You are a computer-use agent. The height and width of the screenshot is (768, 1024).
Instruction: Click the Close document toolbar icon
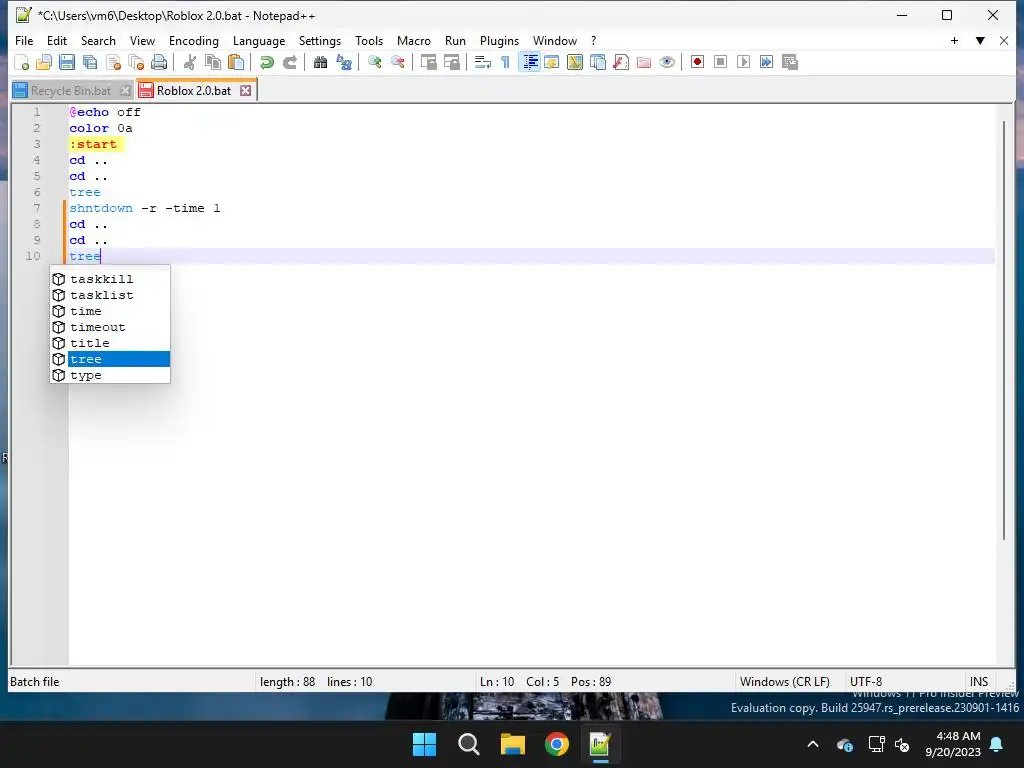coord(113,62)
